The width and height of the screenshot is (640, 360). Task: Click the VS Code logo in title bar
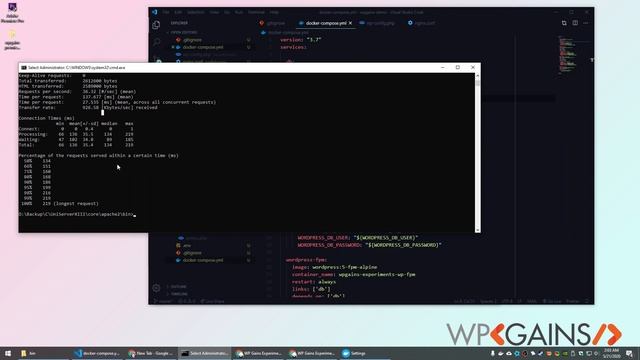[155, 12]
